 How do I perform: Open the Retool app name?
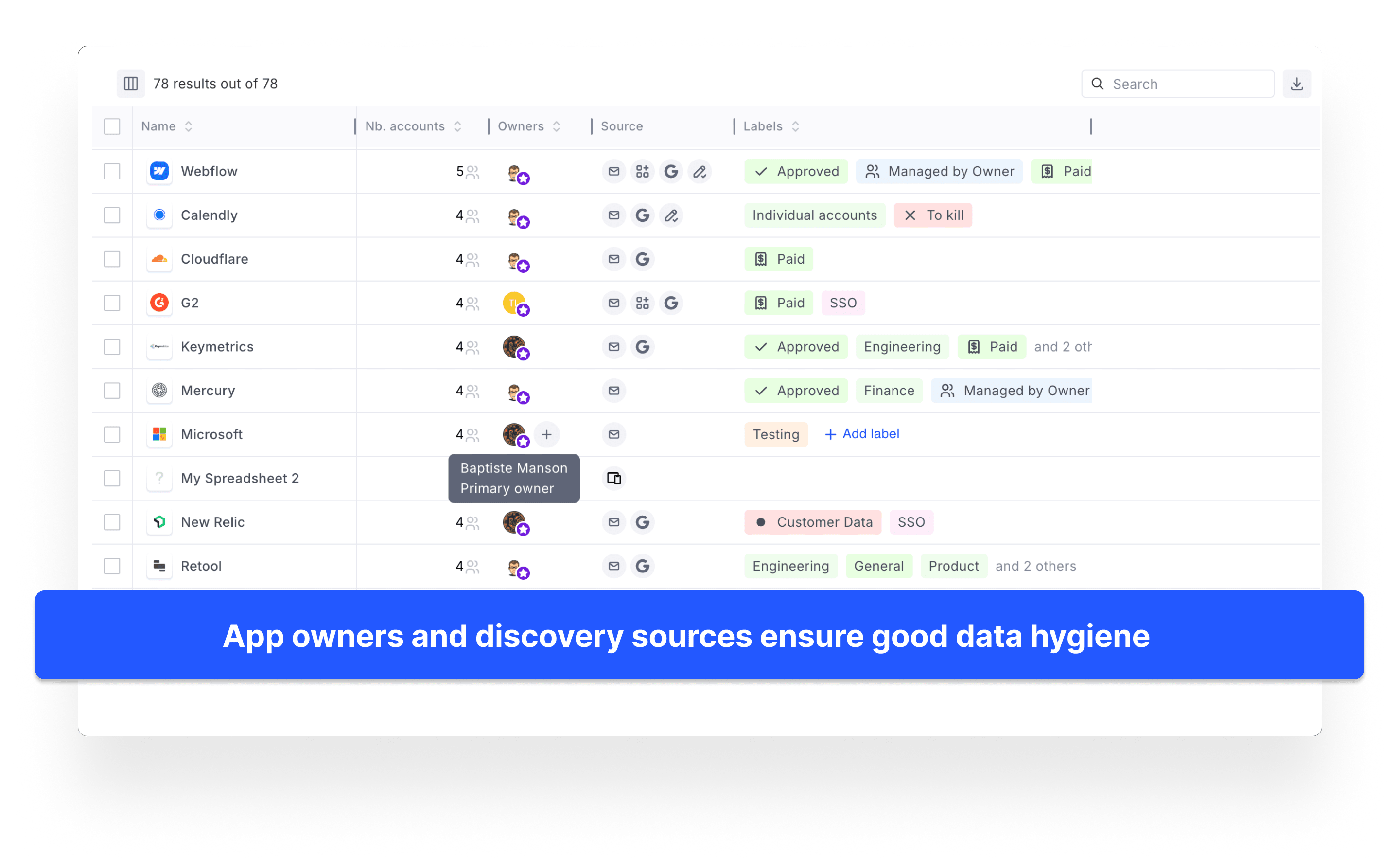pos(201,566)
